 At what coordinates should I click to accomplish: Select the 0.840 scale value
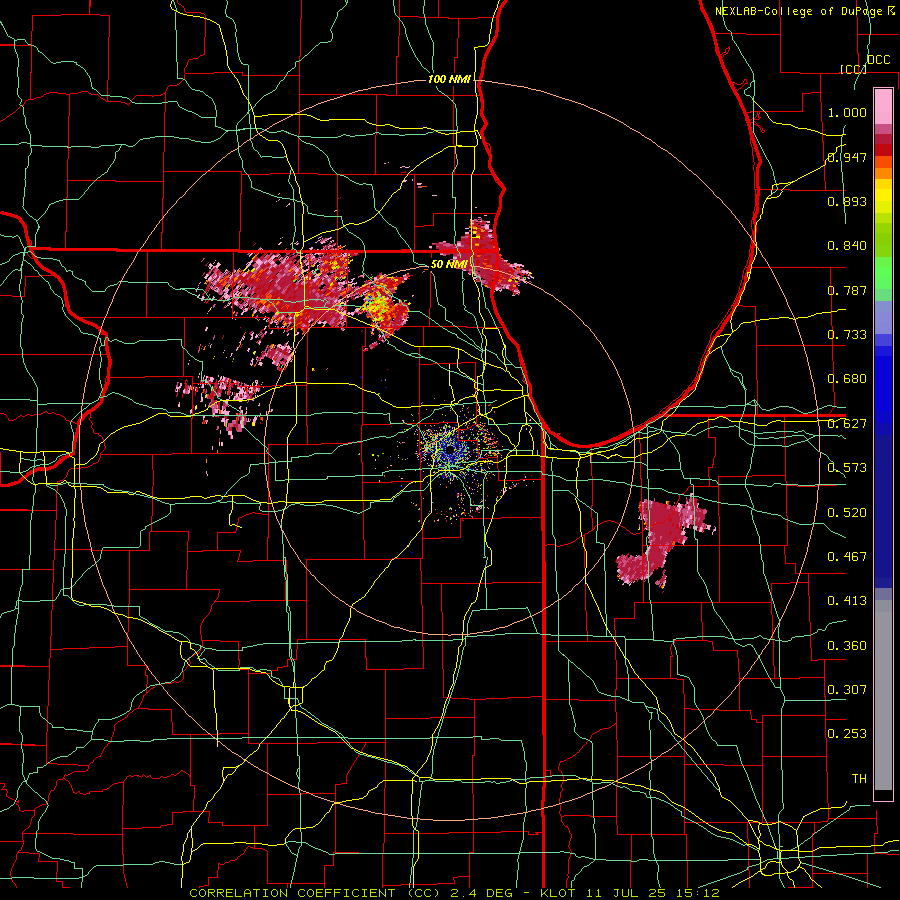point(847,246)
